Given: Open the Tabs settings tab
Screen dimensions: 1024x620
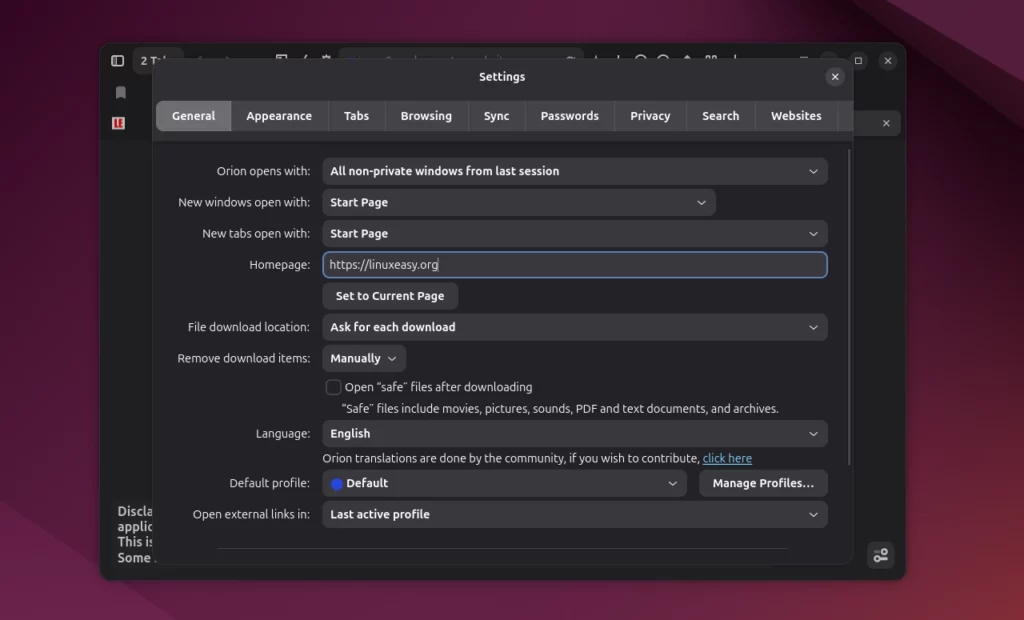Looking at the screenshot, I should coord(357,116).
